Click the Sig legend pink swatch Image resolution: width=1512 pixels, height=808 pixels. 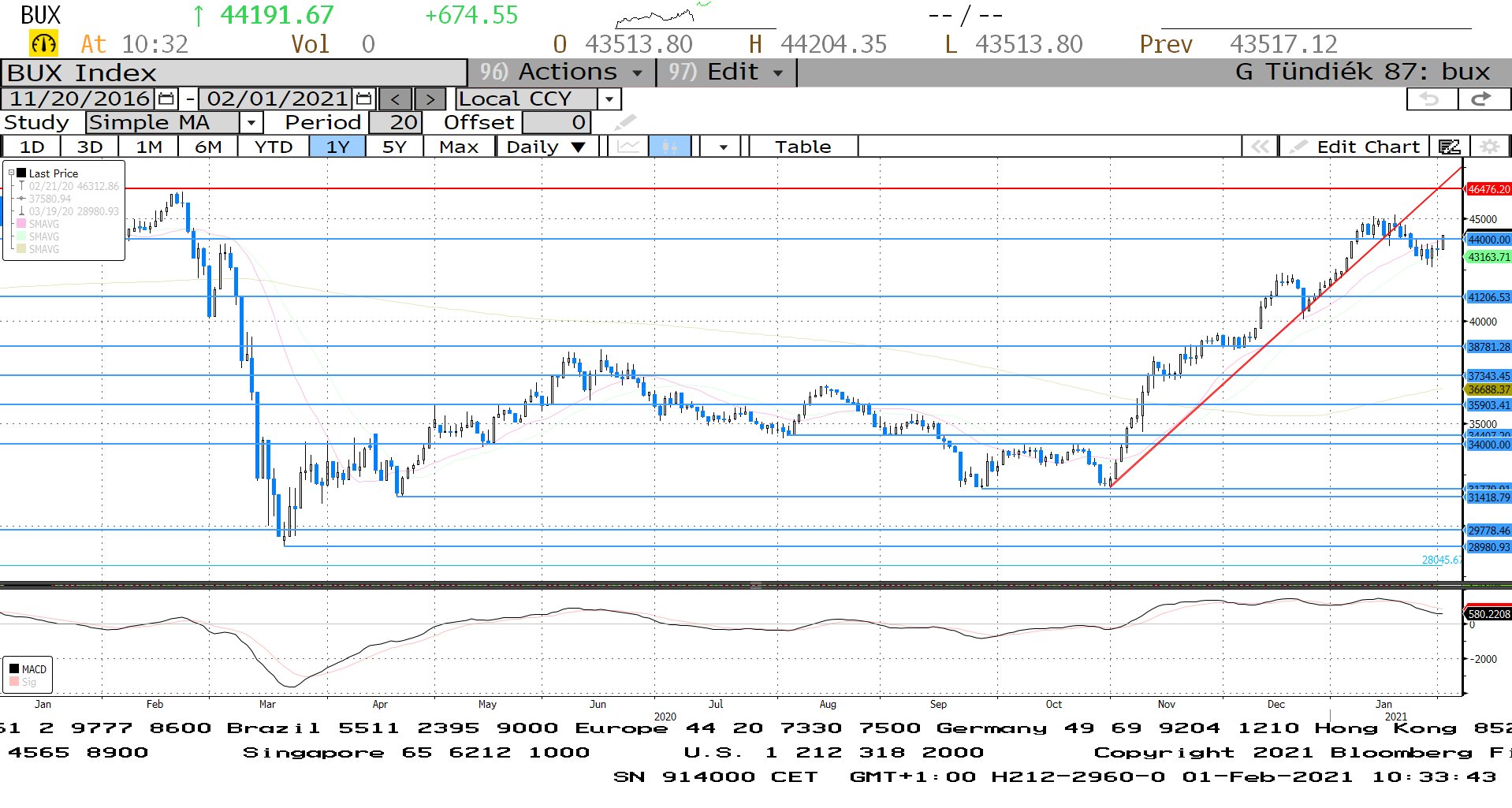(14, 681)
